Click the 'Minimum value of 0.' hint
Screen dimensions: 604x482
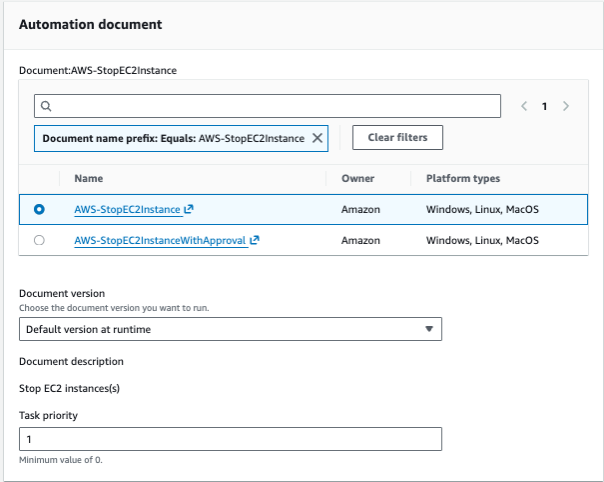(61, 460)
